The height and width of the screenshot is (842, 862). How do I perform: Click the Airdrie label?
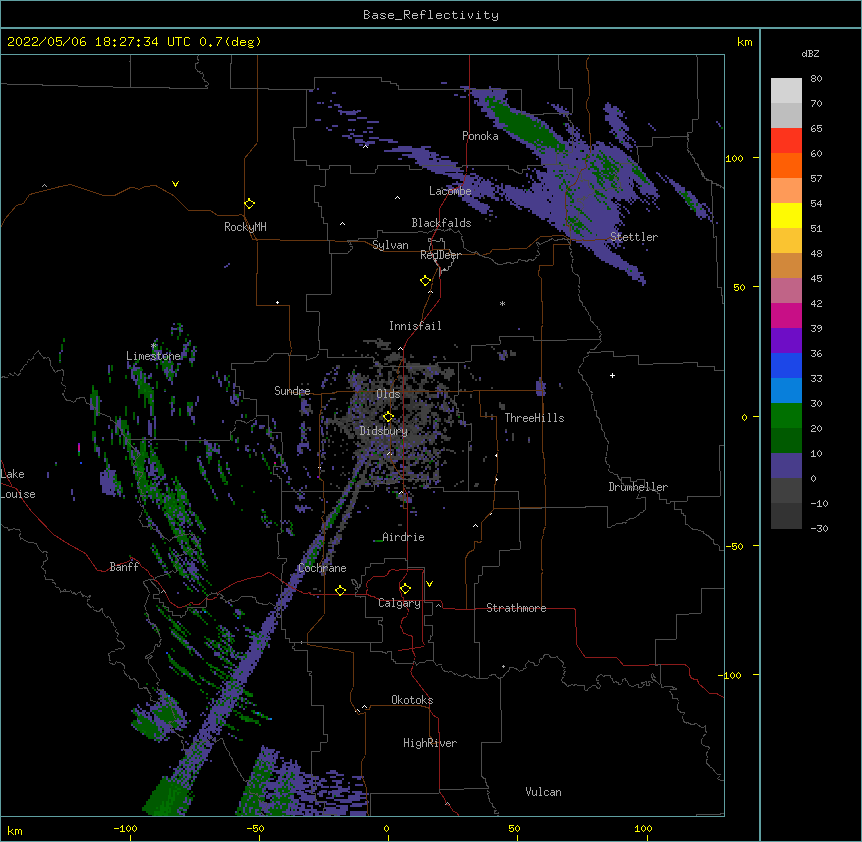point(403,537)
